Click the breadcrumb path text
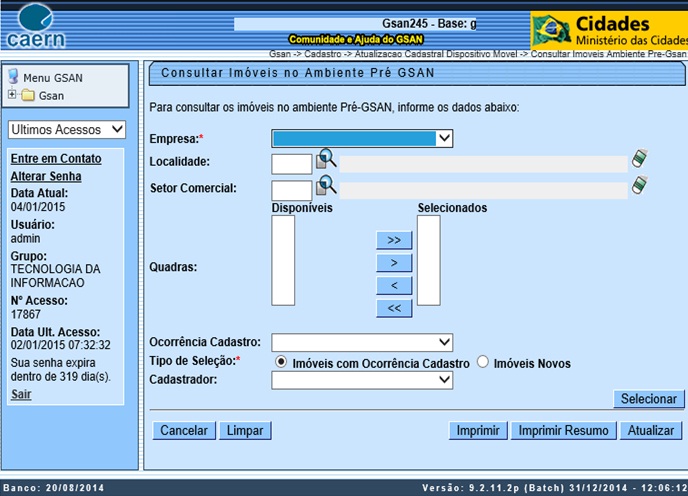 point(477,54)
